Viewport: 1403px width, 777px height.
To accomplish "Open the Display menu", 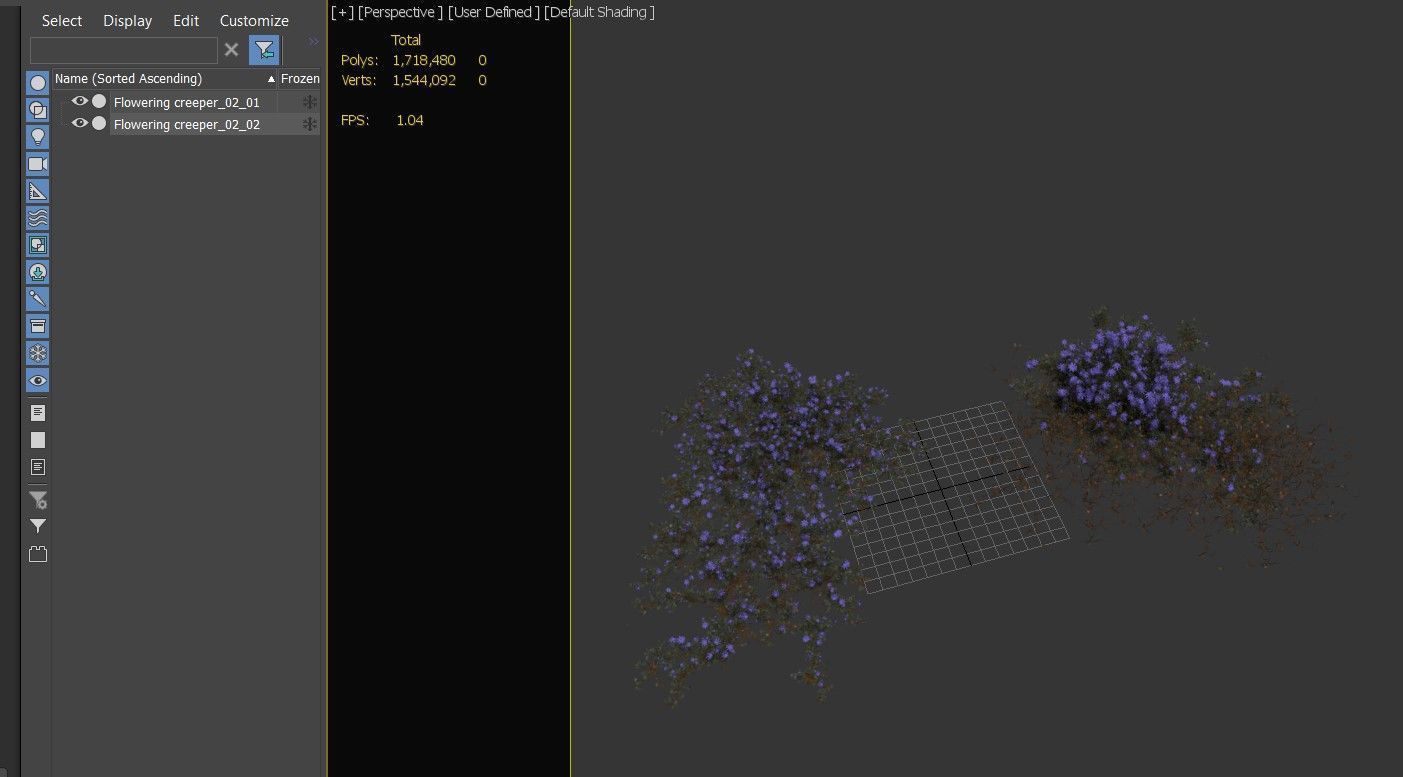I will [x=128, y=20].
